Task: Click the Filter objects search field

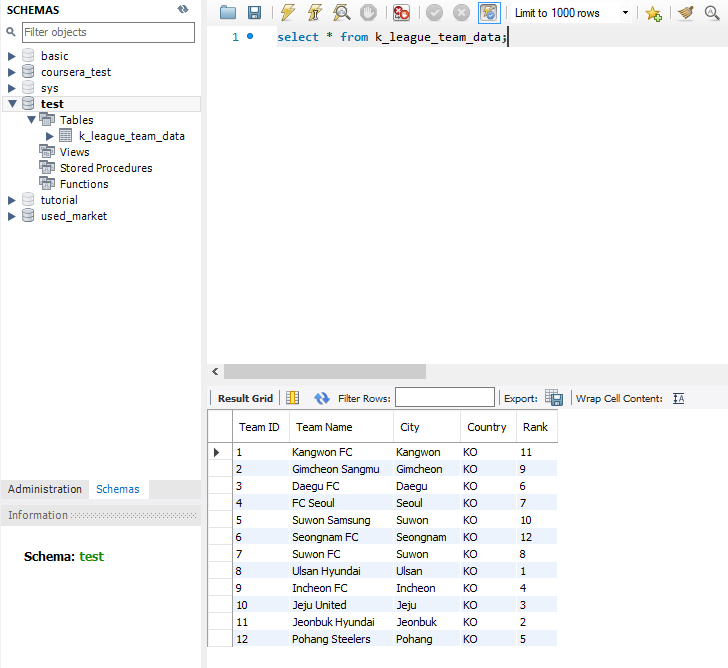Action: tap(108, 32)
